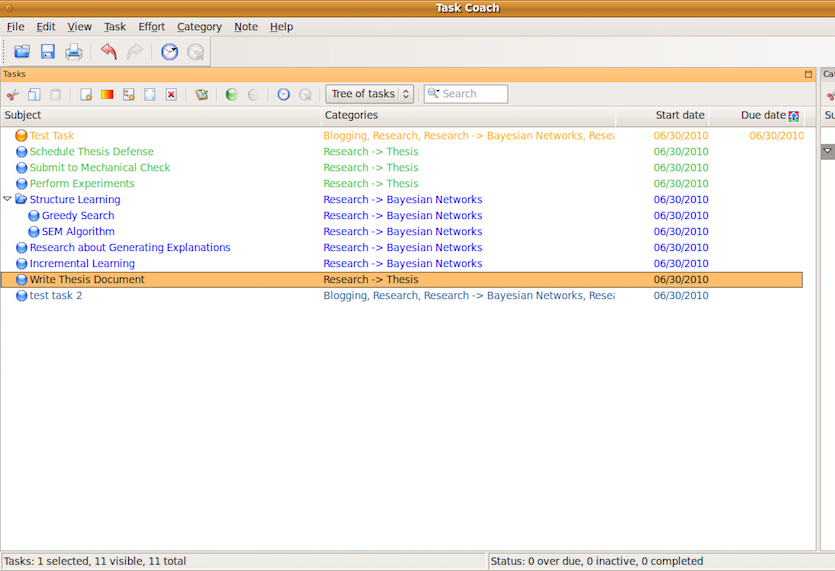835x571 pixels.
Task: Select the Schedule Thesis Defense task
Action: 91,152
